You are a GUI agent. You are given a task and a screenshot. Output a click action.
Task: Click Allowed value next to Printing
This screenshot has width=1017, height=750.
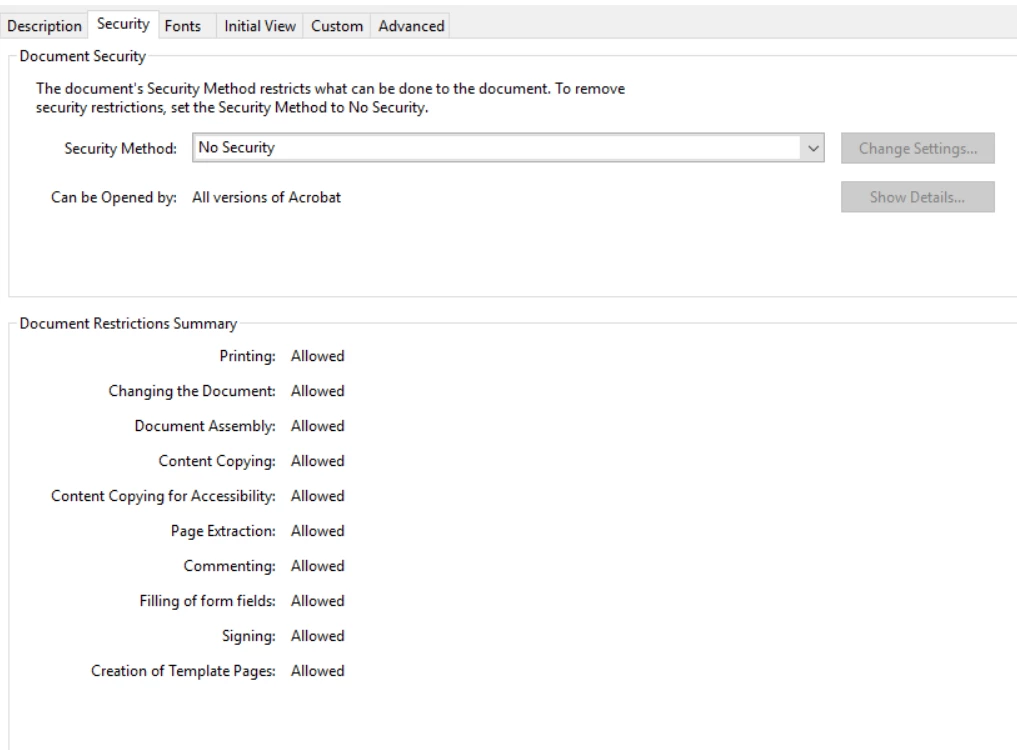[x=317, y=356]
